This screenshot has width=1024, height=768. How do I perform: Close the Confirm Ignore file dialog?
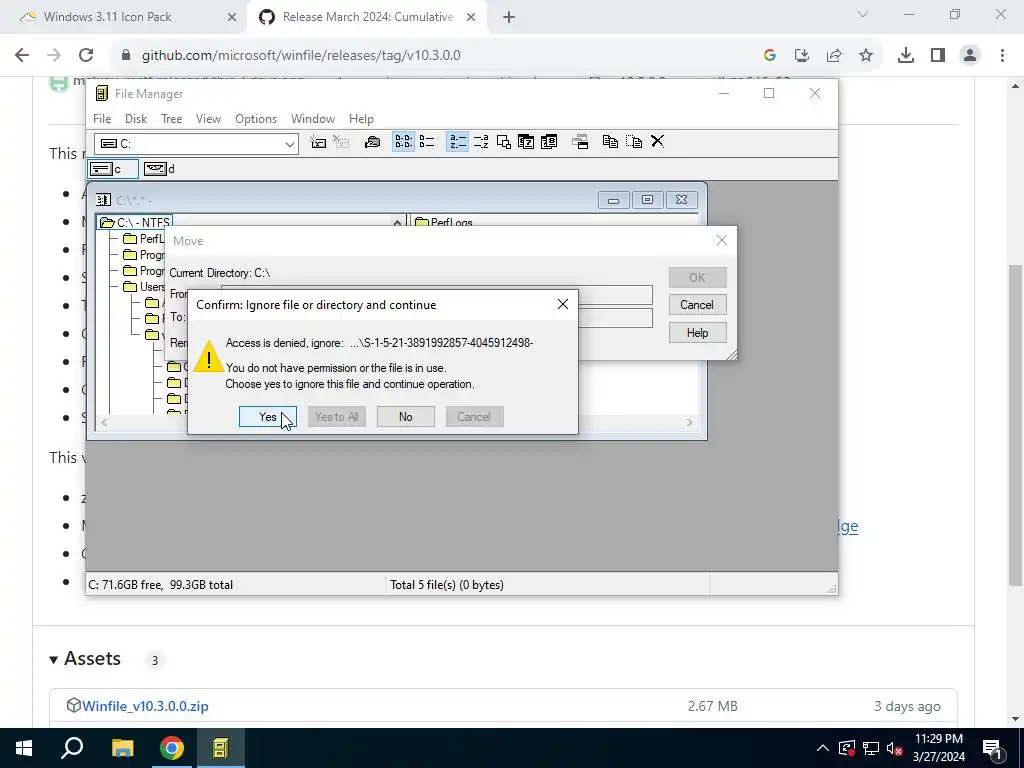click(563, 304)
